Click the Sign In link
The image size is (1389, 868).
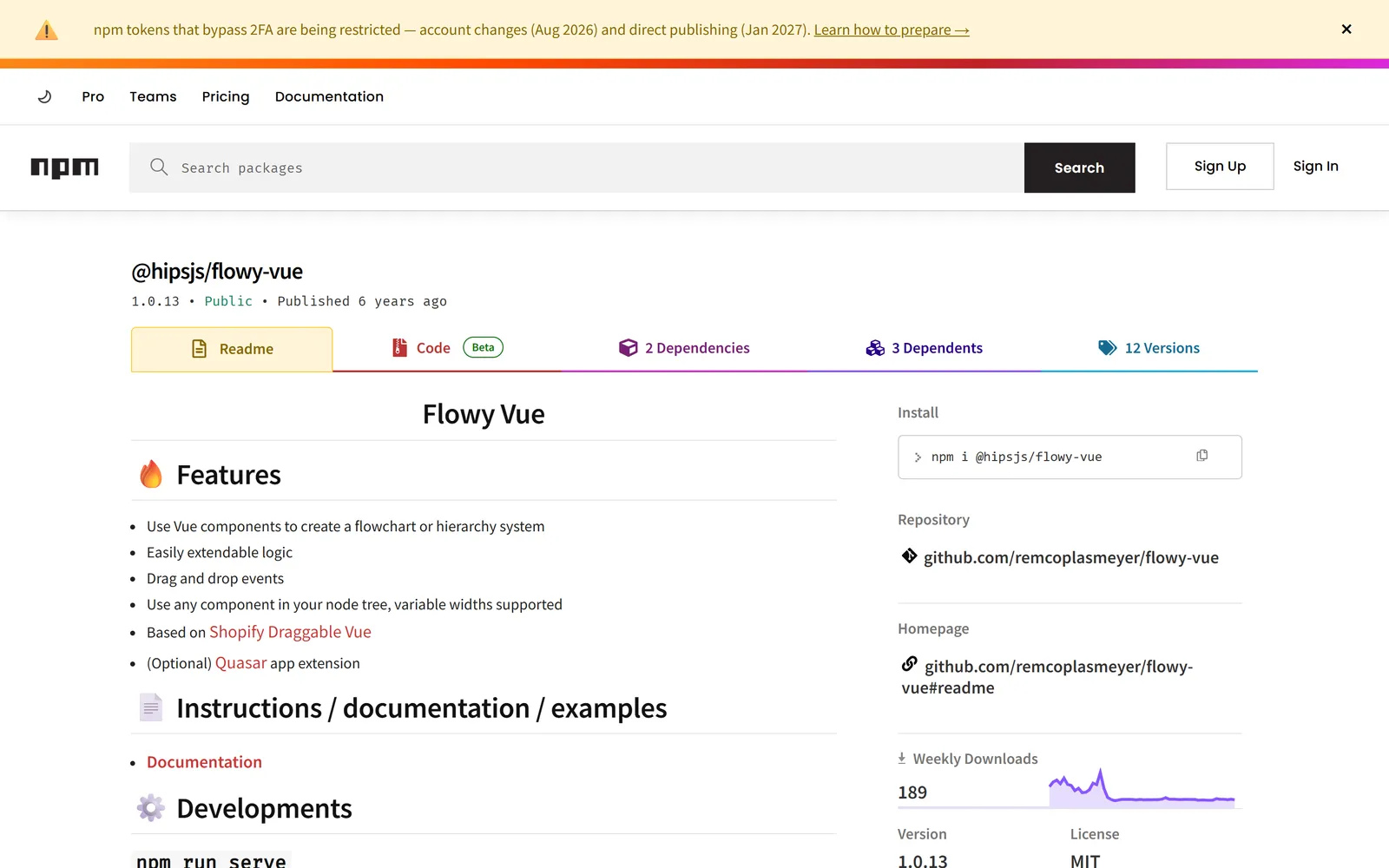click(x=1315, y=166)
